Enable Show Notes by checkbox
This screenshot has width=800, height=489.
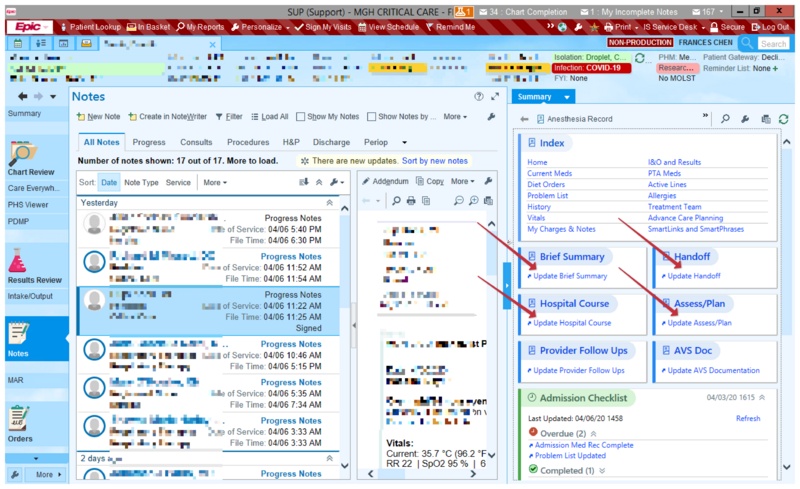pyautogui.click(x=371, y=116)
